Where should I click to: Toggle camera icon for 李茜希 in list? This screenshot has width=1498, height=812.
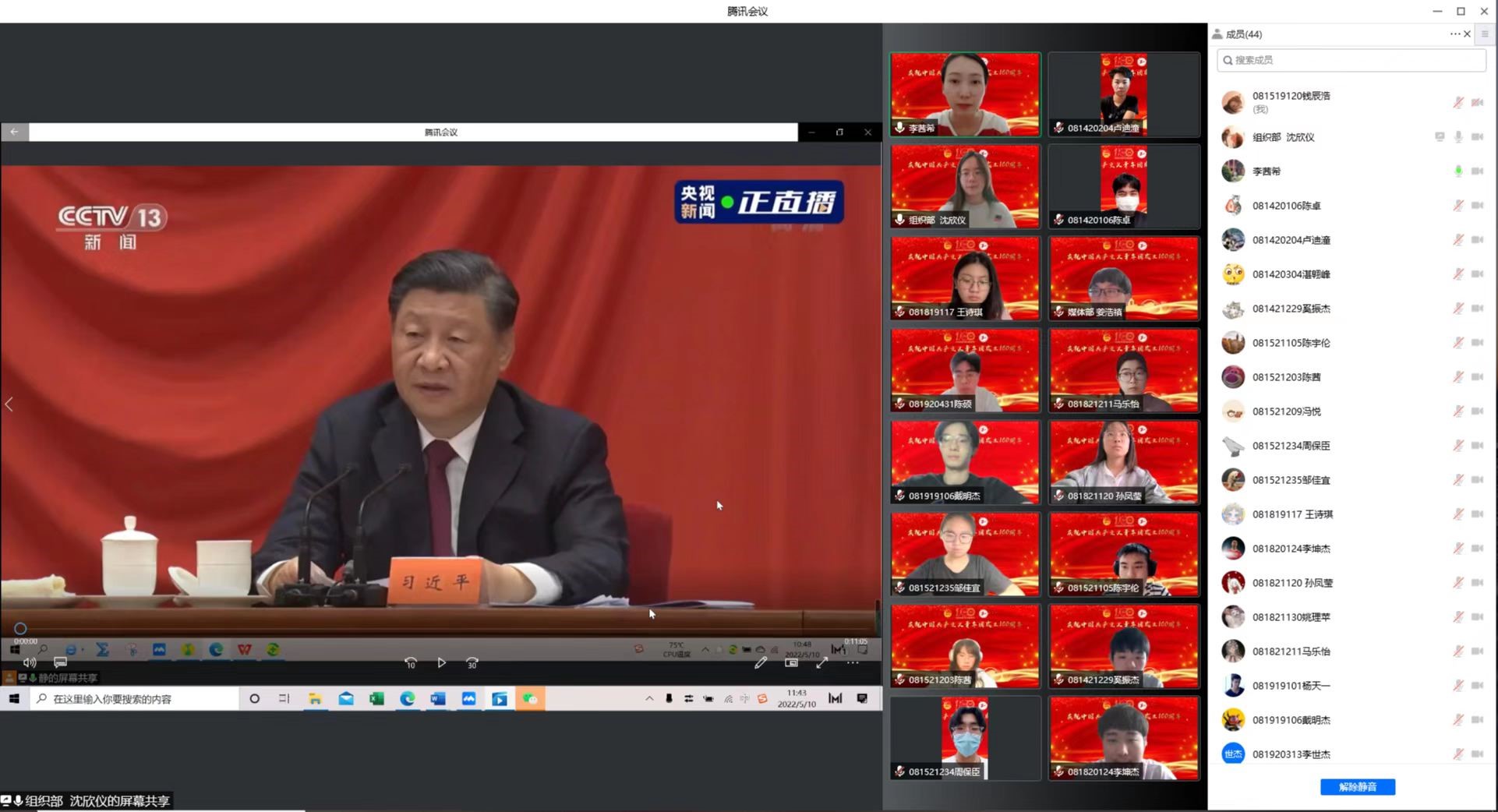1477,171
